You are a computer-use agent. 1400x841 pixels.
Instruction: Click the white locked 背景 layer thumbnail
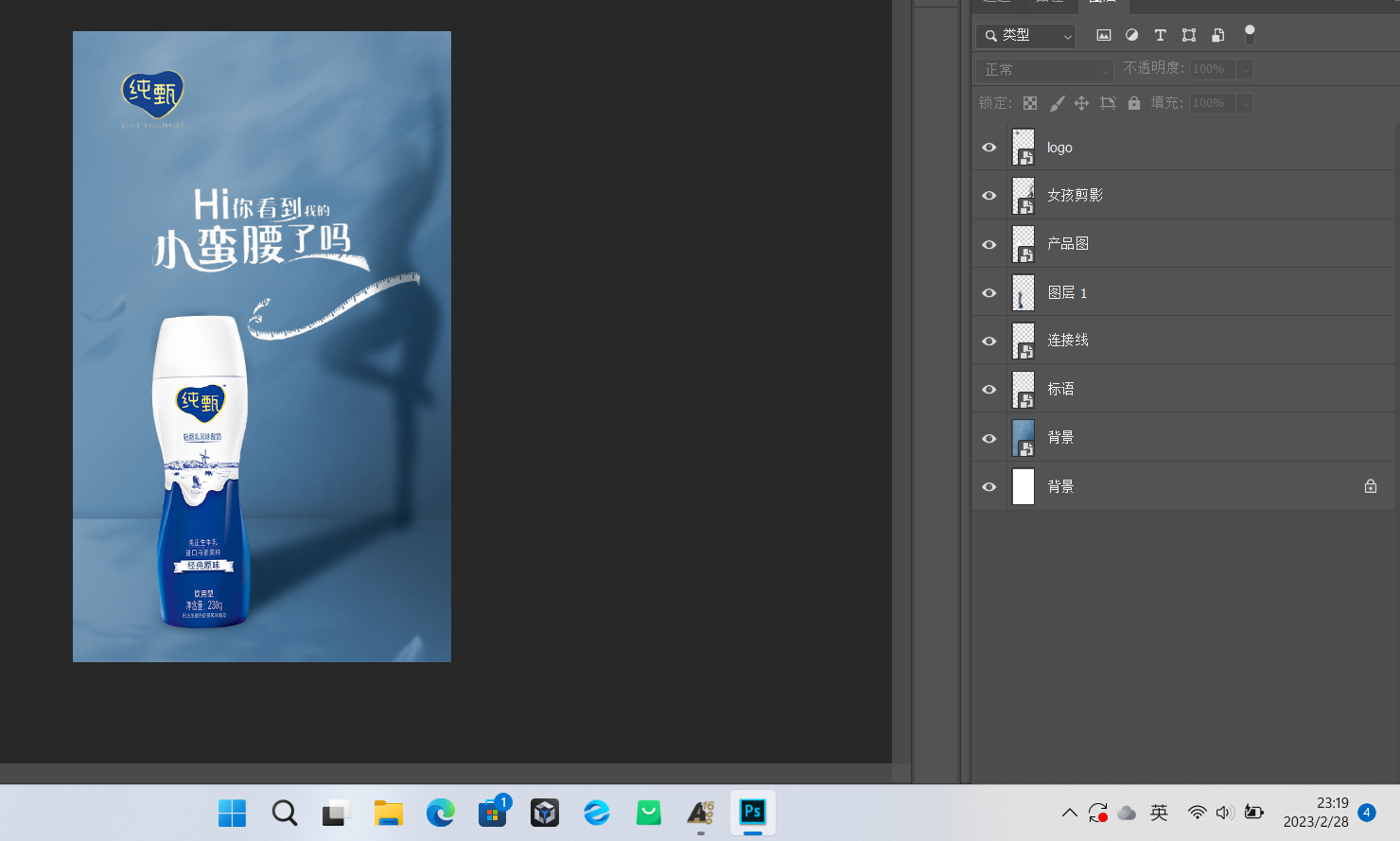(1024, 486)
